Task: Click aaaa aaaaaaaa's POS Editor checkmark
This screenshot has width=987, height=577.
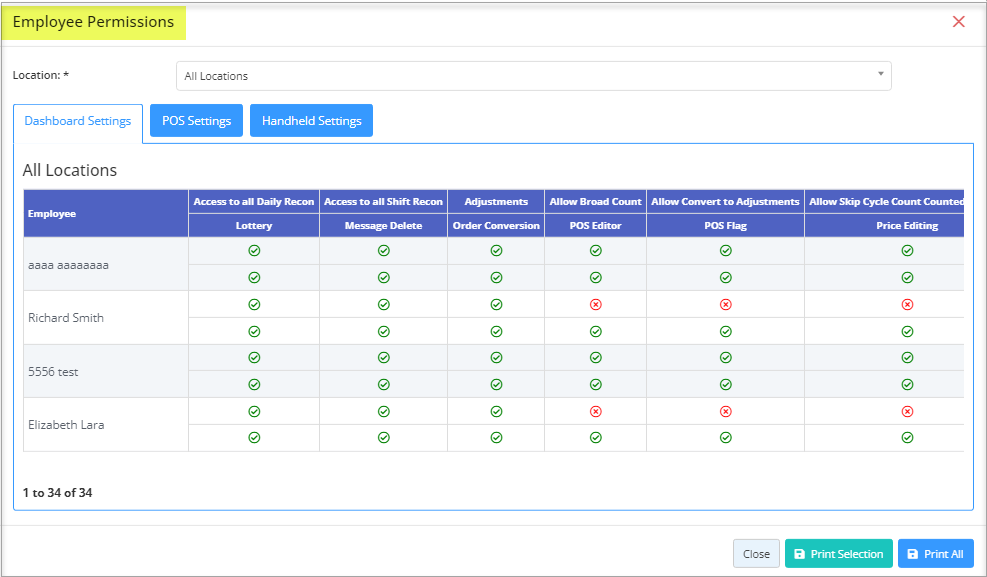Action: (x=595, y=277)
